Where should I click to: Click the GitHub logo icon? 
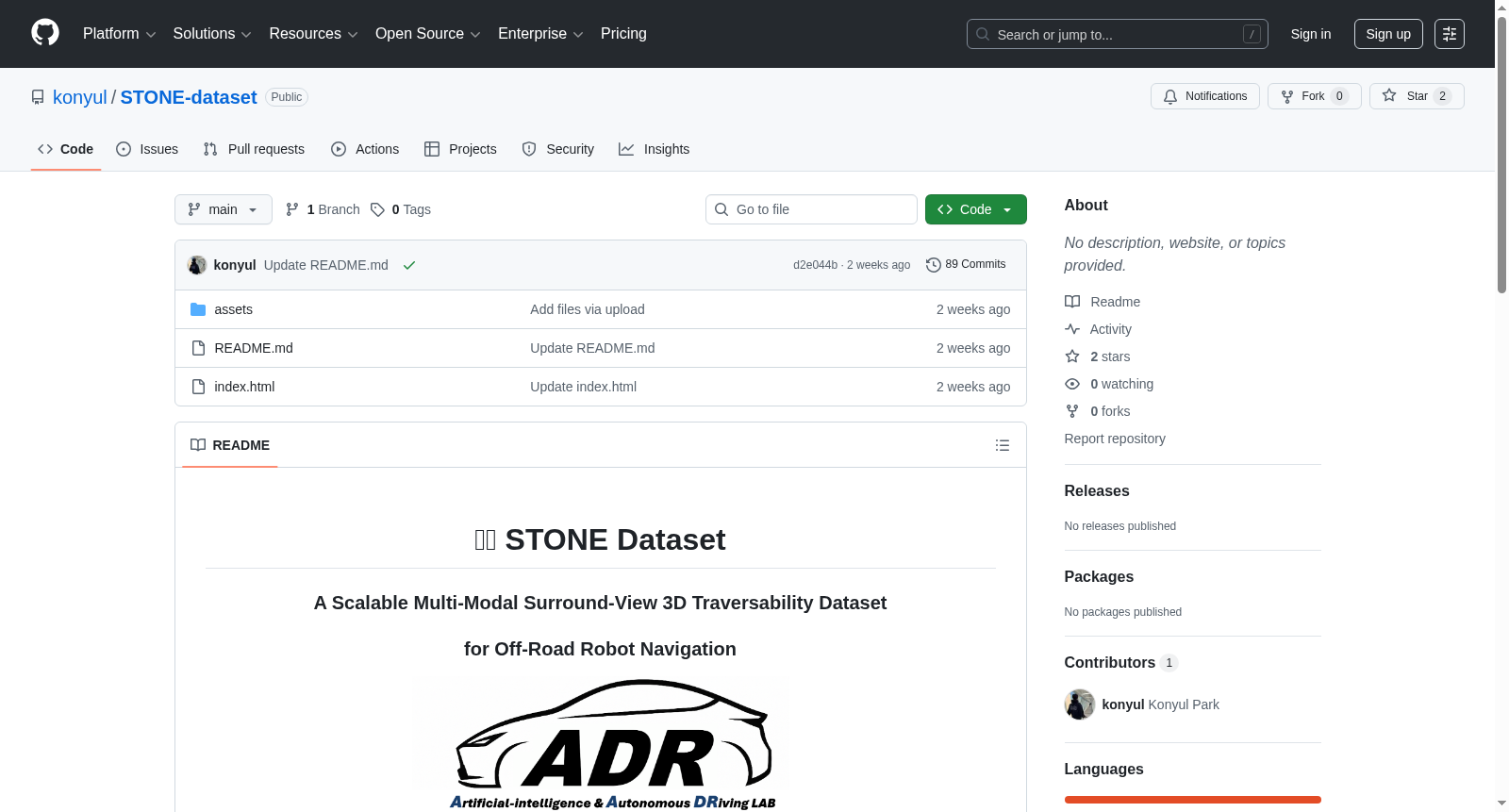(45, 33)
